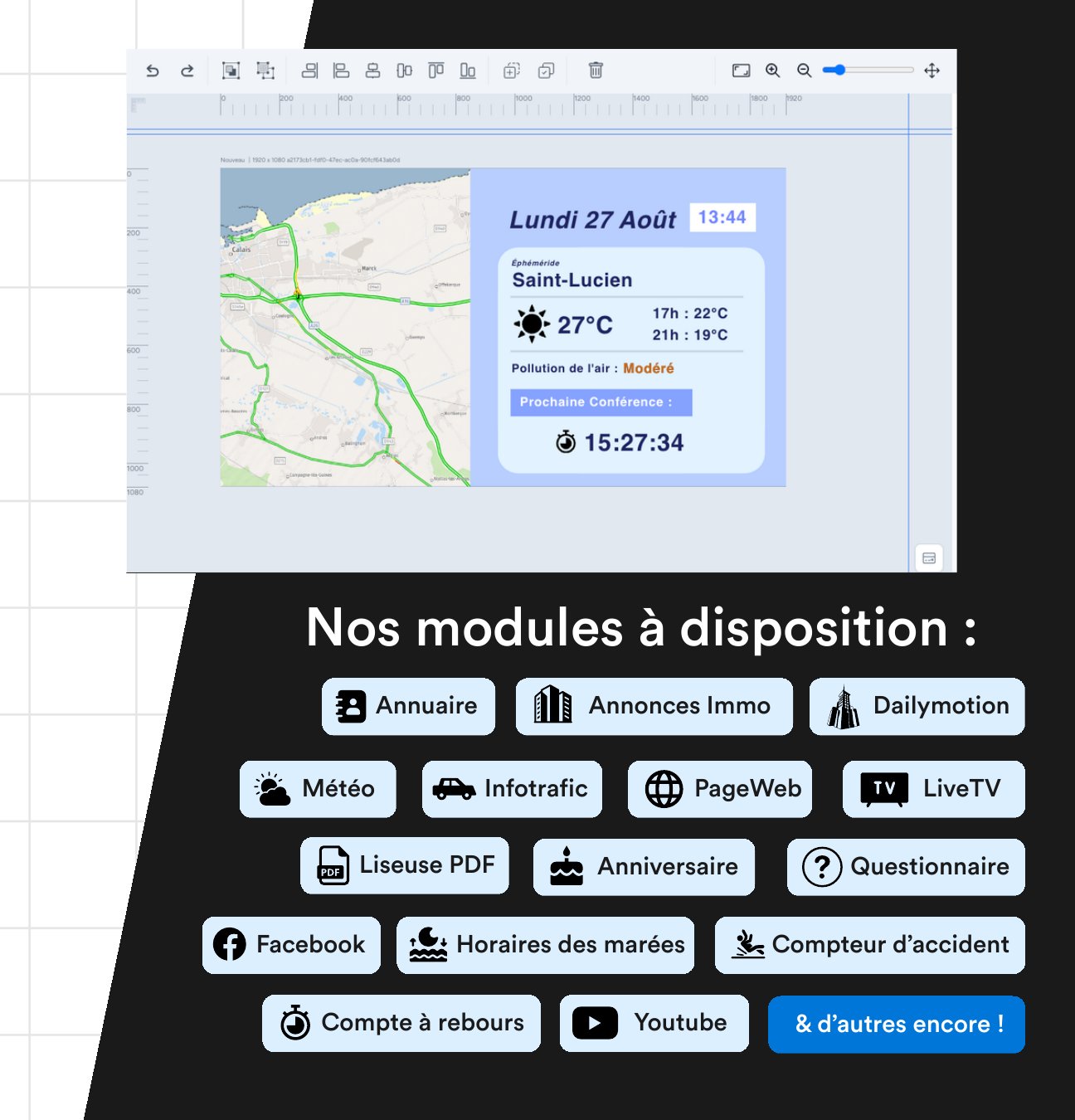Image resolution: width=1075 pixels, height=1120 pixels.
Task: Click the "Saint-Lucien" ephemeris text
Action: (x=572, y=280)
